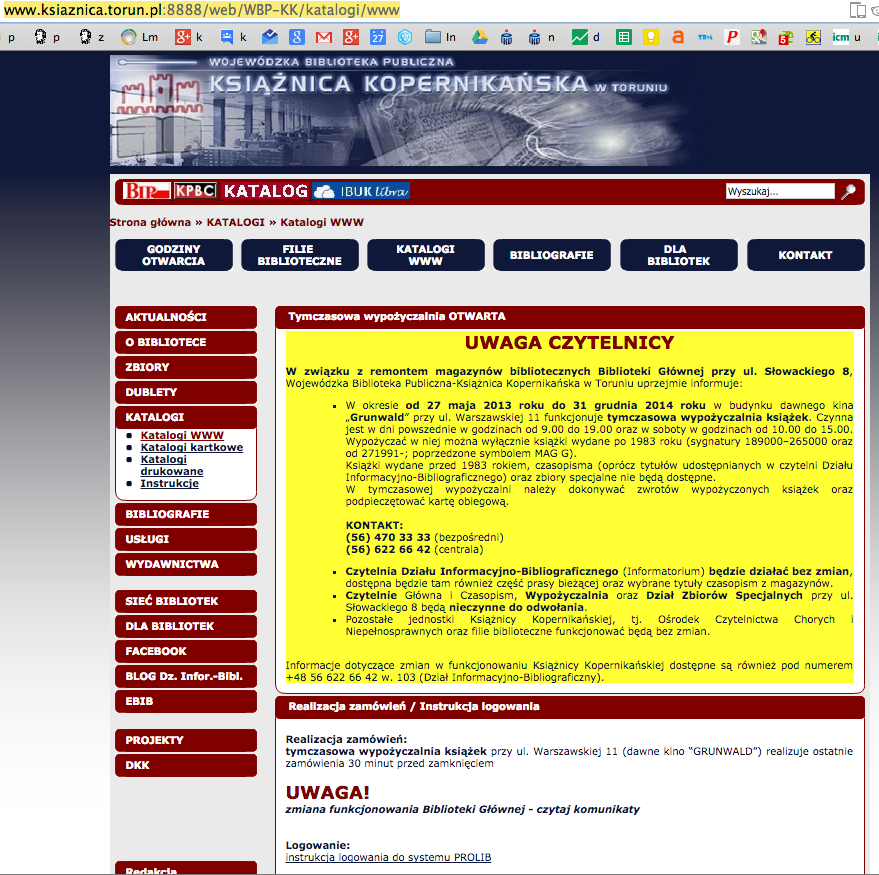The image size is (879, 875).
Task: Open the Inbox envelope-checkmark bookmark
Action: point(270,37)
